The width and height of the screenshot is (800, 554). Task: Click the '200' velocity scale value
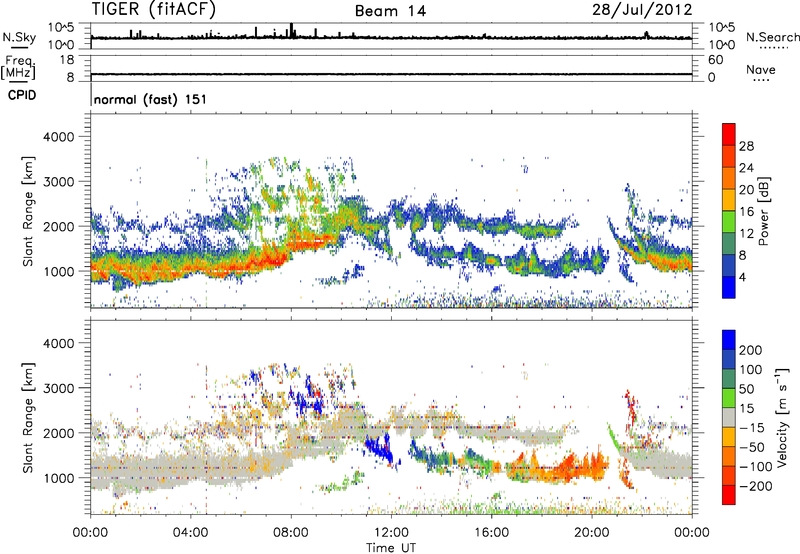[751, 350]
